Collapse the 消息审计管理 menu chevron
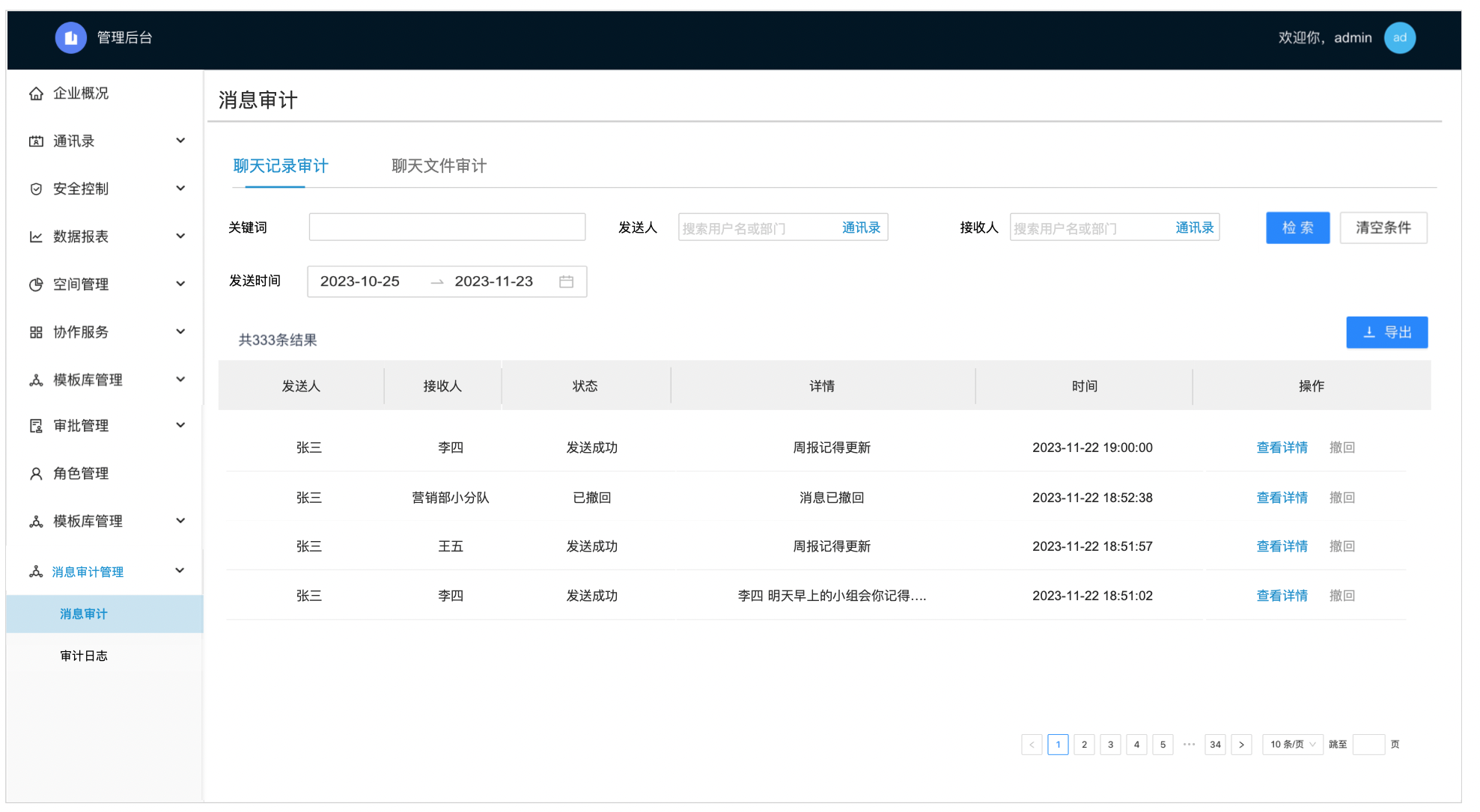The height and width of the screenshot is (812, 1480). pos(180,571)
